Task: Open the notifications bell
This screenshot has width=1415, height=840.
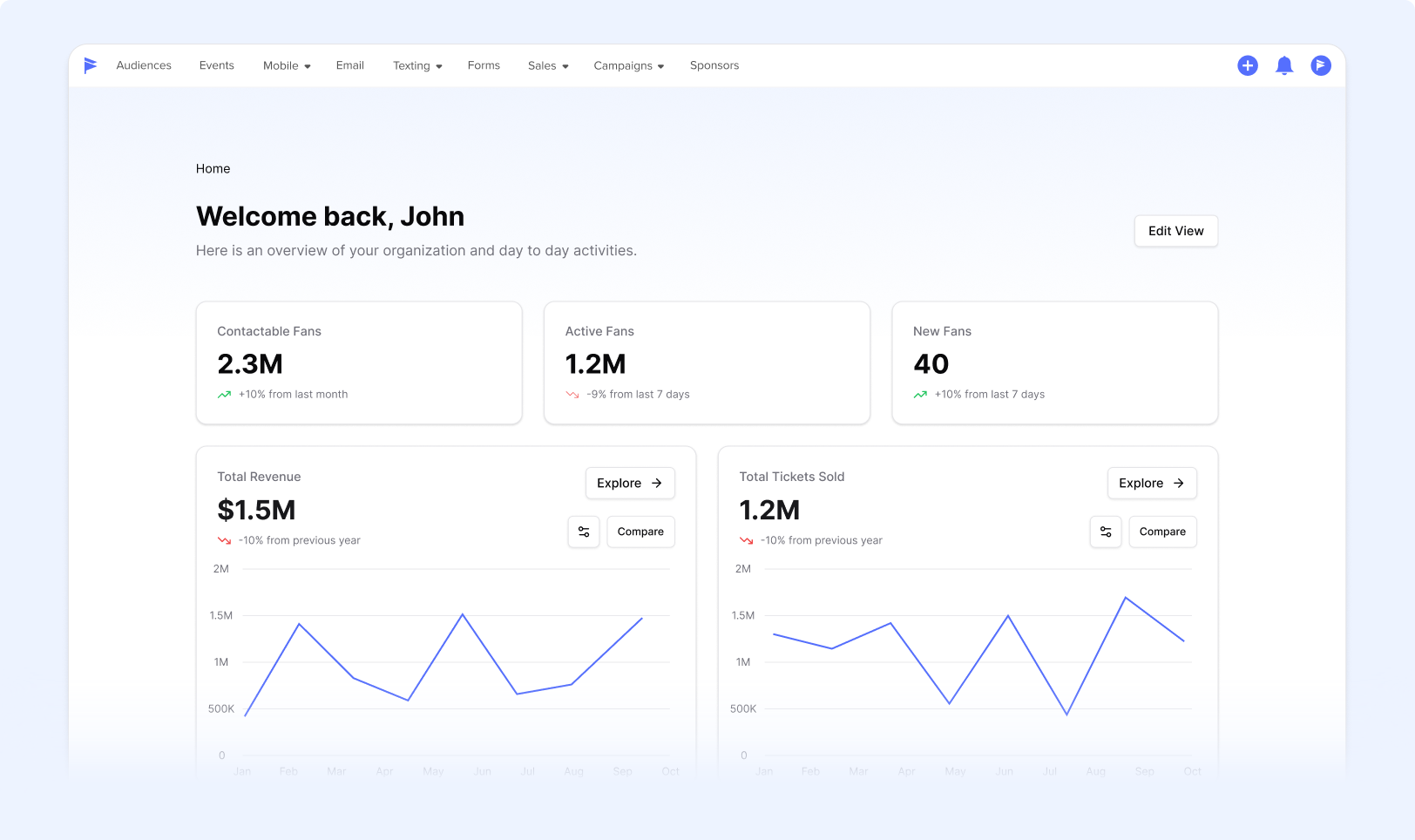Action: [x=1284, y=65]
